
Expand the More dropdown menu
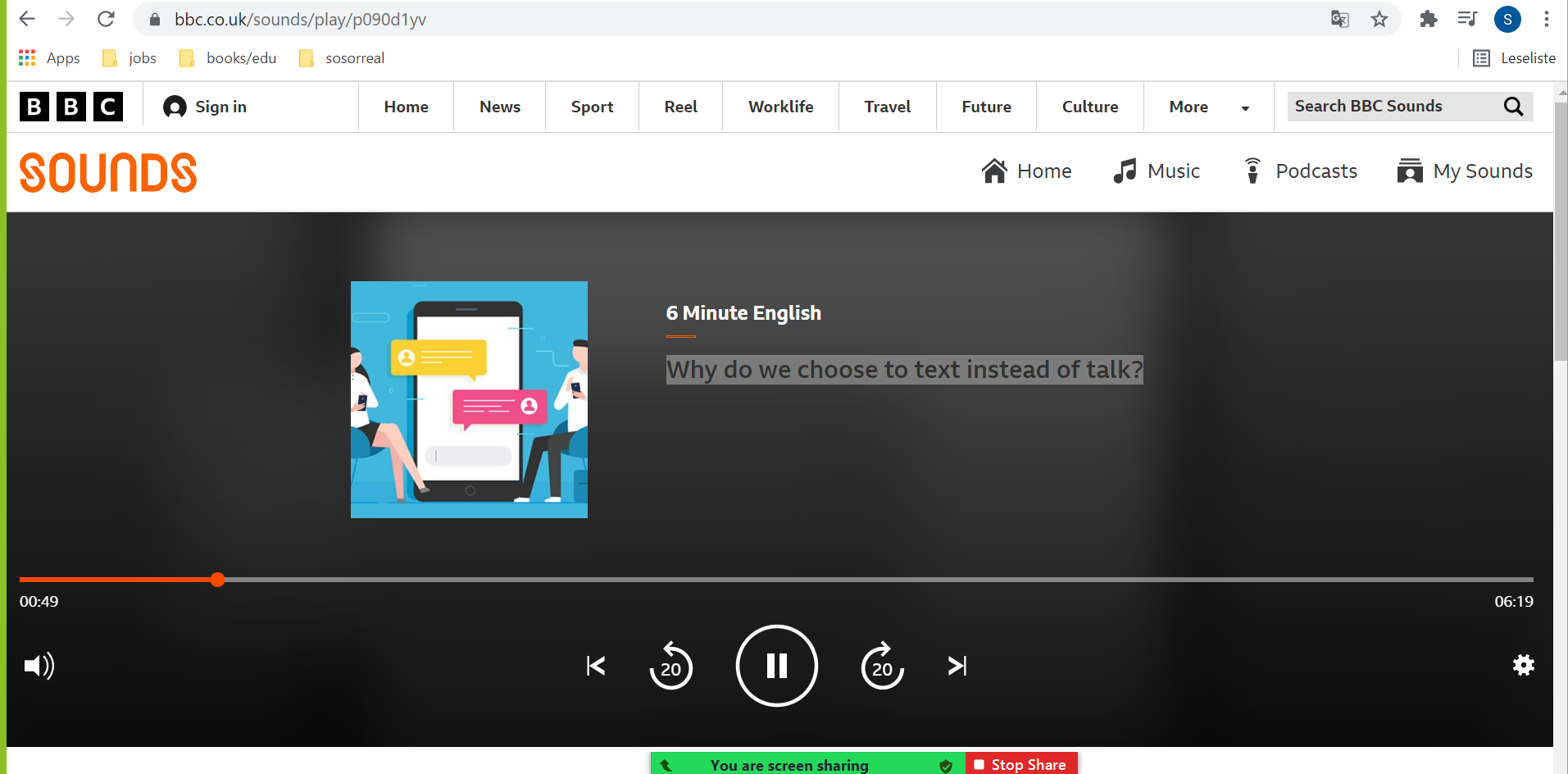coord(1209,107)
